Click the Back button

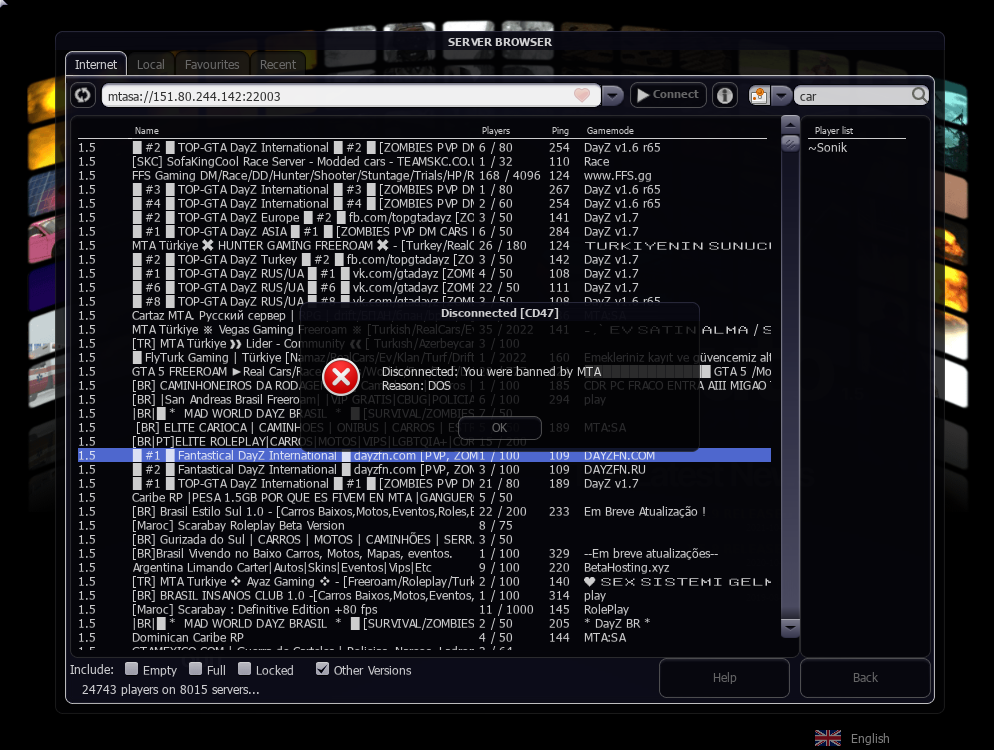[x=865, y=677]
